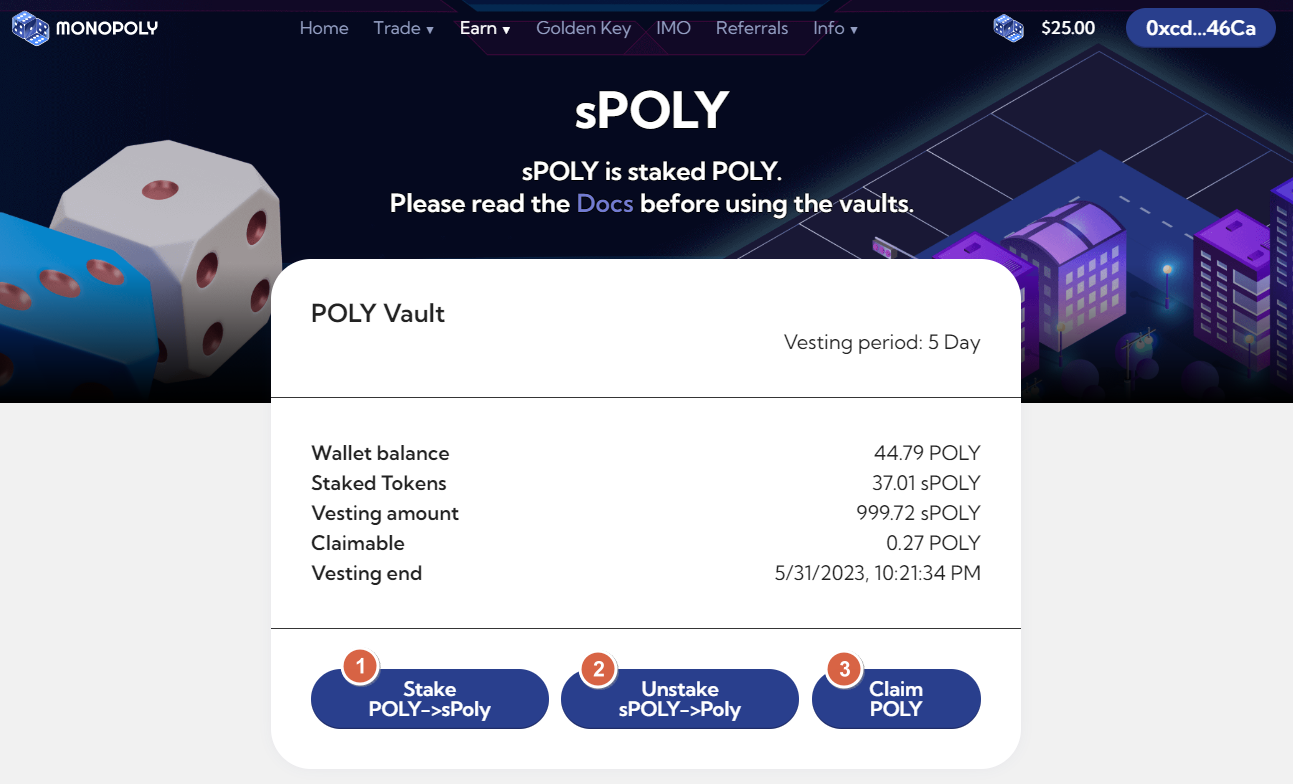The image size is (1293, 784).
Task: Open the Referrals page
Action: point(752,28)
